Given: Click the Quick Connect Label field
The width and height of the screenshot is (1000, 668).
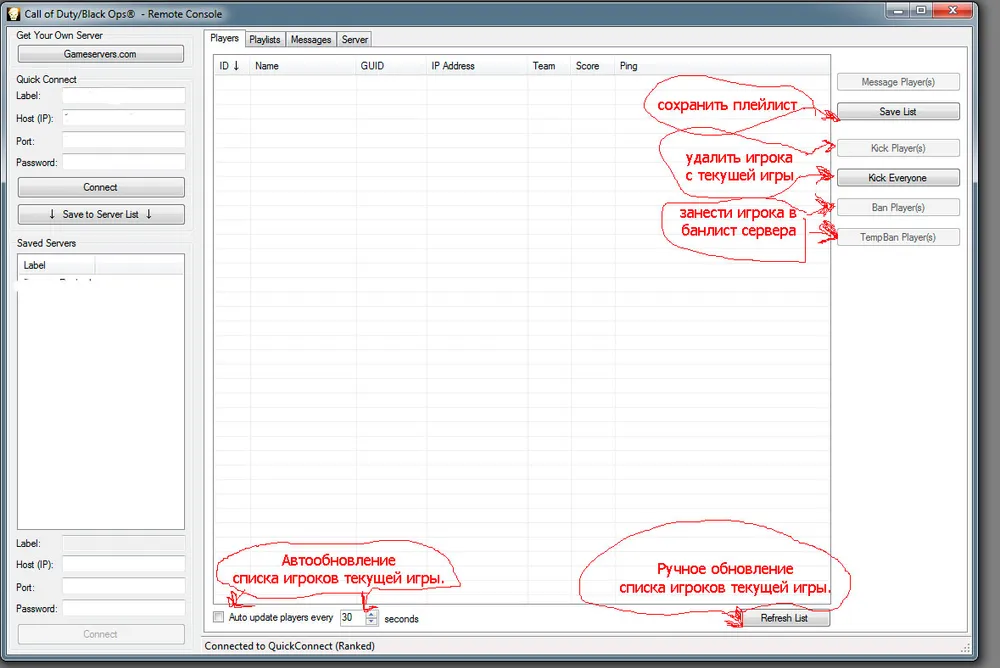Looking at the screenshot, I should [x=124, y=96].
